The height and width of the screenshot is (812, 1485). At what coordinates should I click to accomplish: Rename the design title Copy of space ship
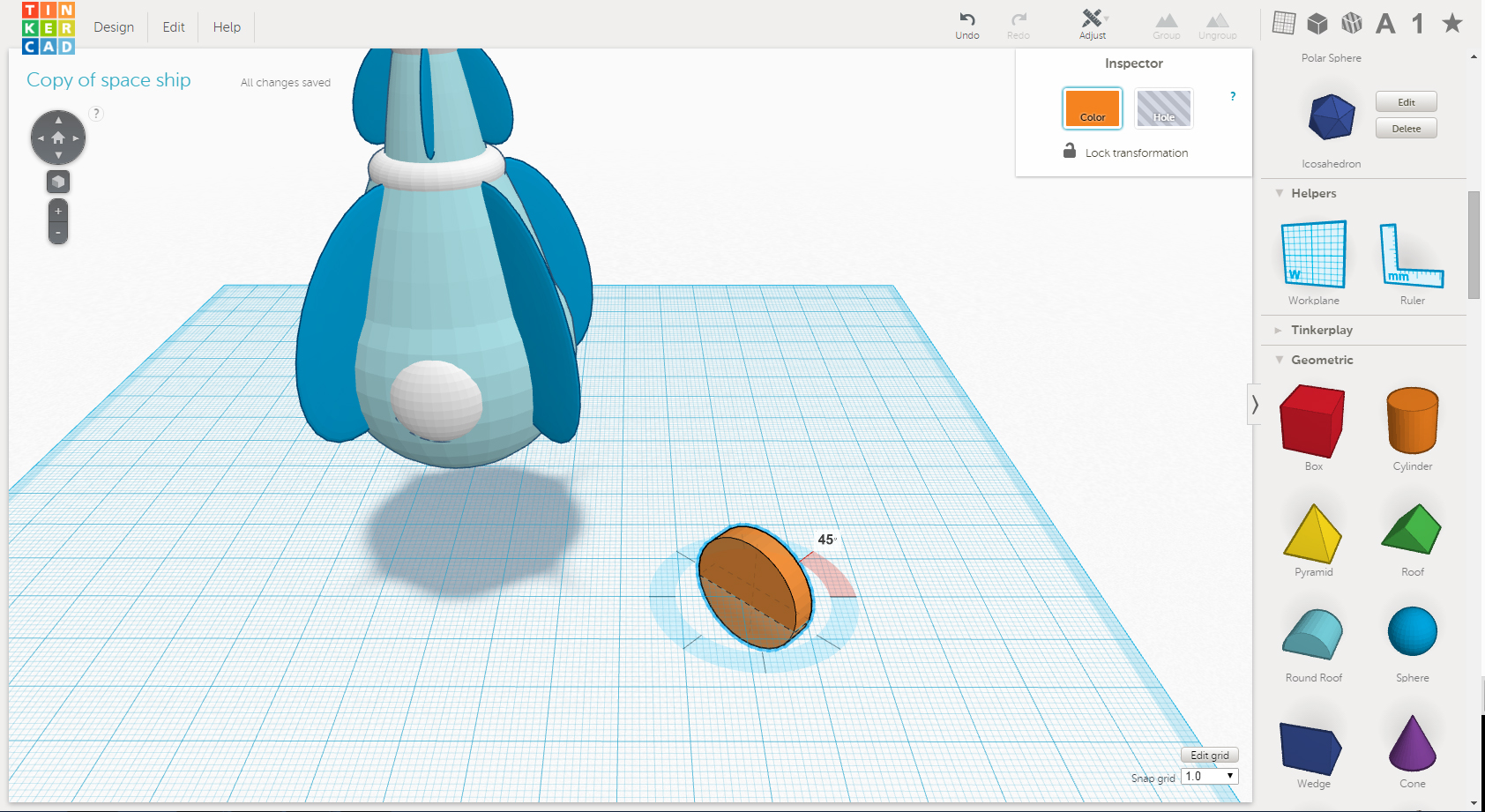pyautogui.click(x=108, y=80)
